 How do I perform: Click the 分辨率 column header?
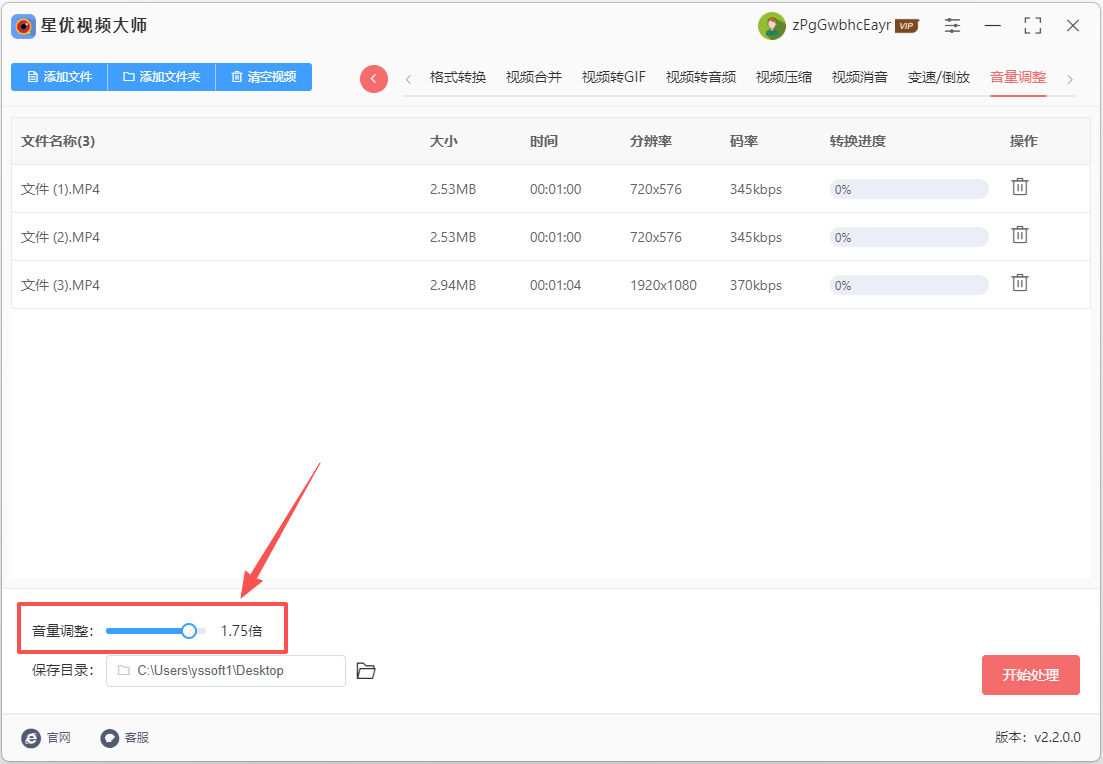coord(651,141)
